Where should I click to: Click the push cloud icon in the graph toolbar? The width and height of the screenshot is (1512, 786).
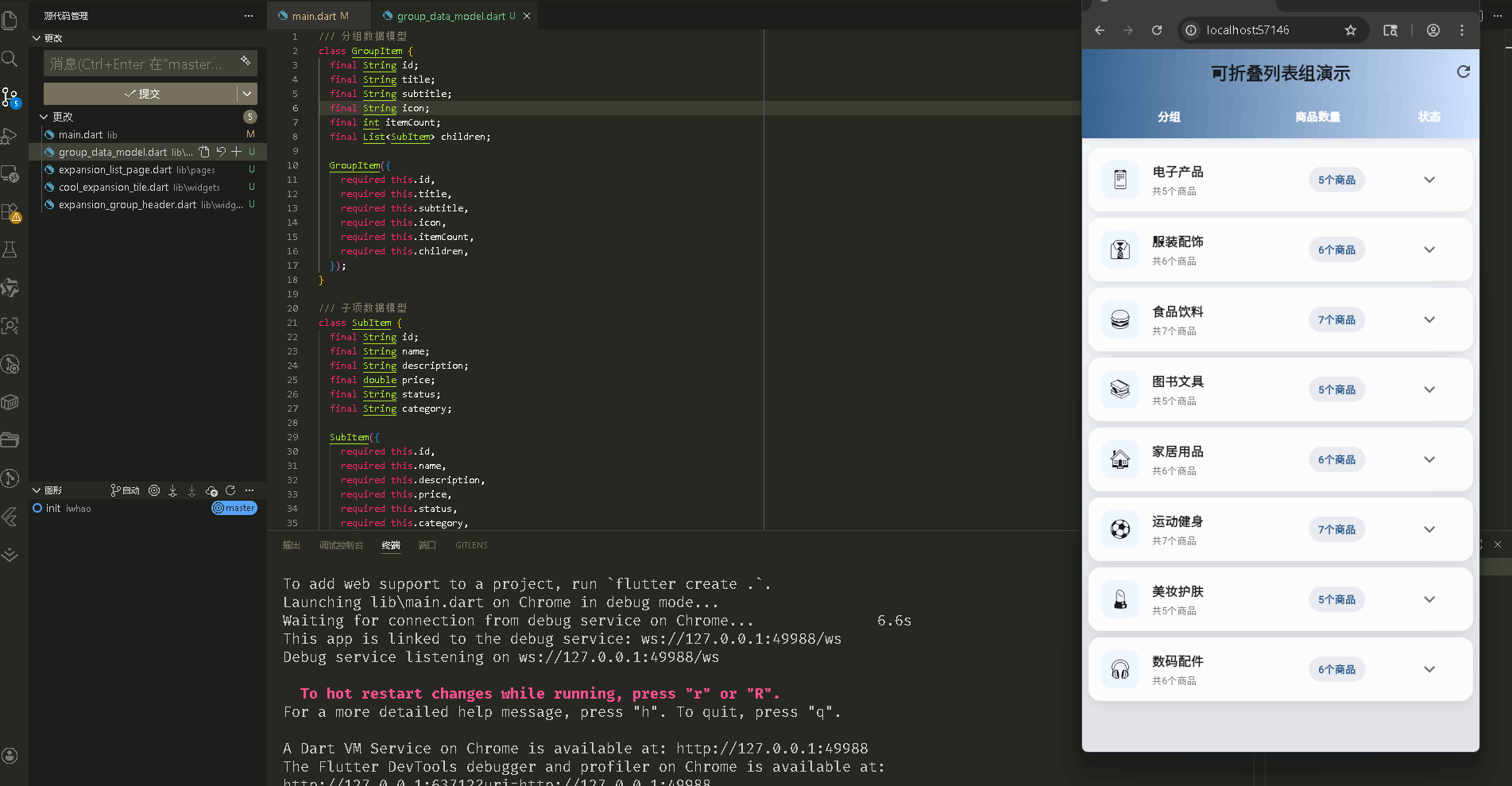pyautogui.click(x=211, y=490)
